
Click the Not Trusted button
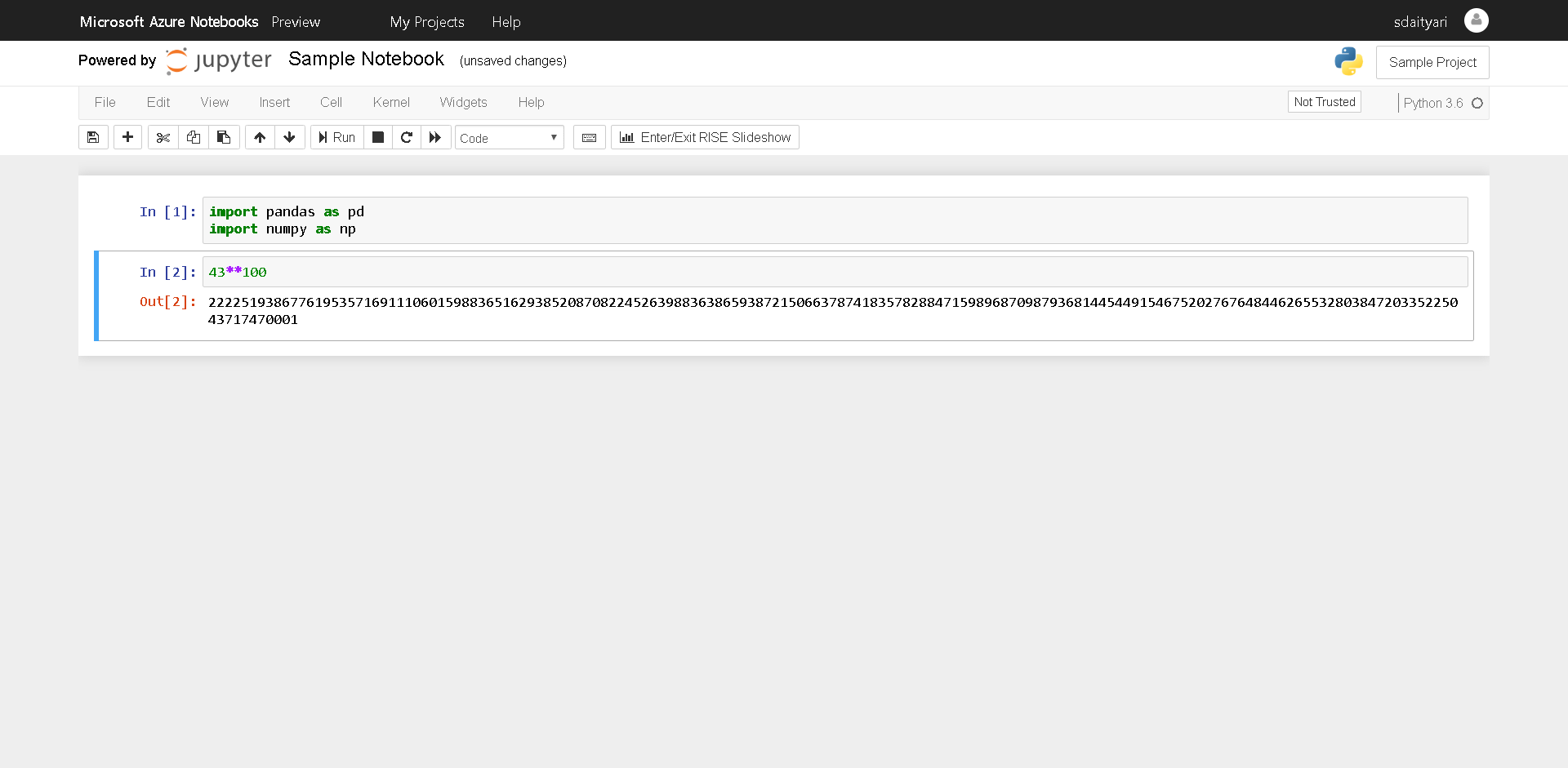pyautogui.click(x=1325, y=102)
